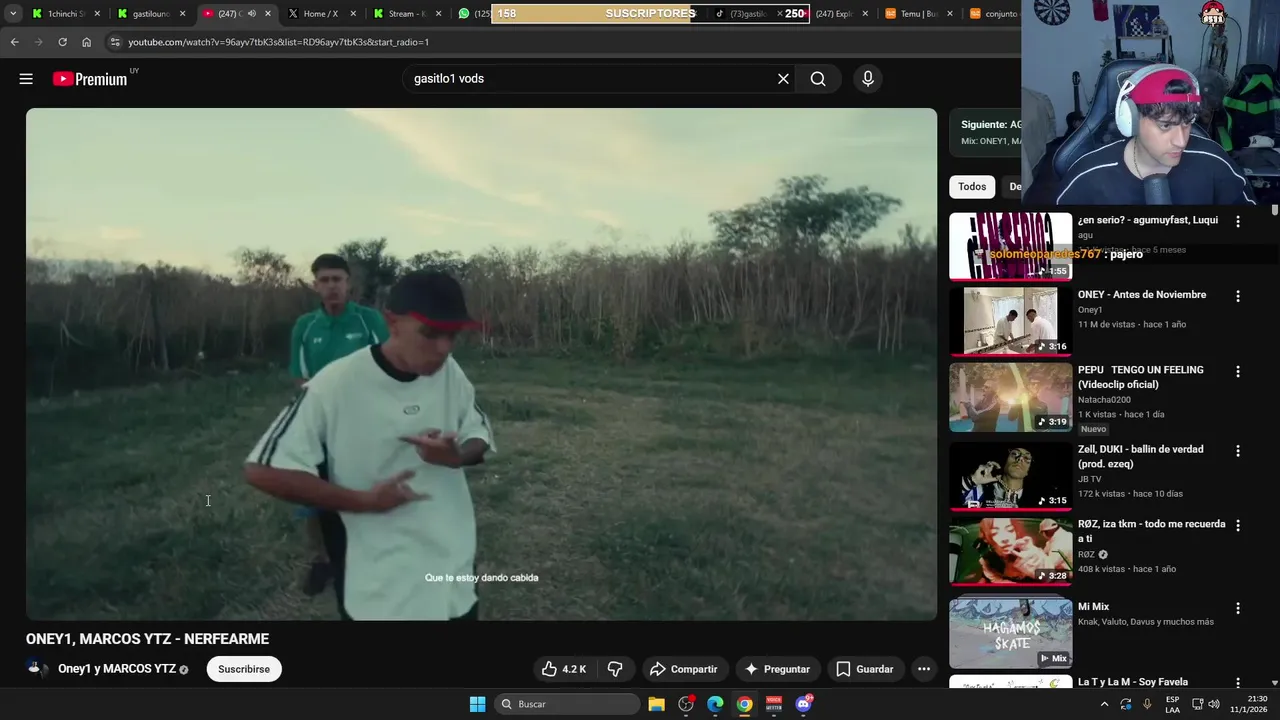Open Microsoft Edge from taskbar

[715, 704]
